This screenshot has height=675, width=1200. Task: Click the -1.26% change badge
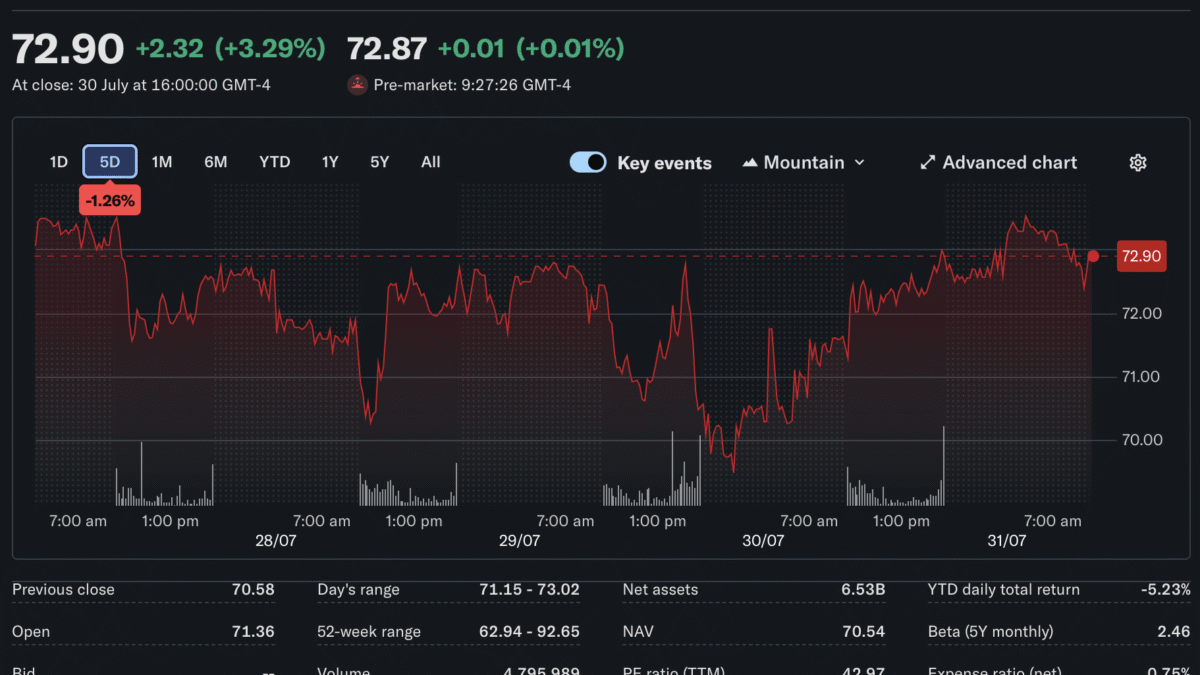pos(110,201)
